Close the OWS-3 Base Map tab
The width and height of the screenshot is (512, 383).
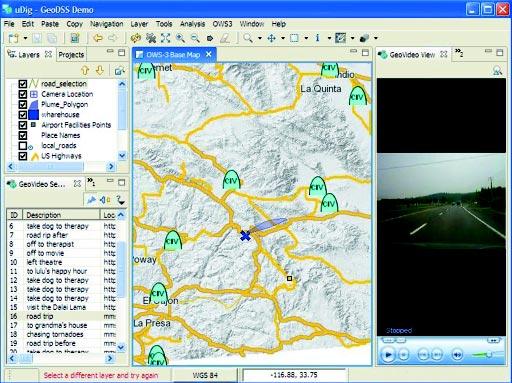coord(209,54)
